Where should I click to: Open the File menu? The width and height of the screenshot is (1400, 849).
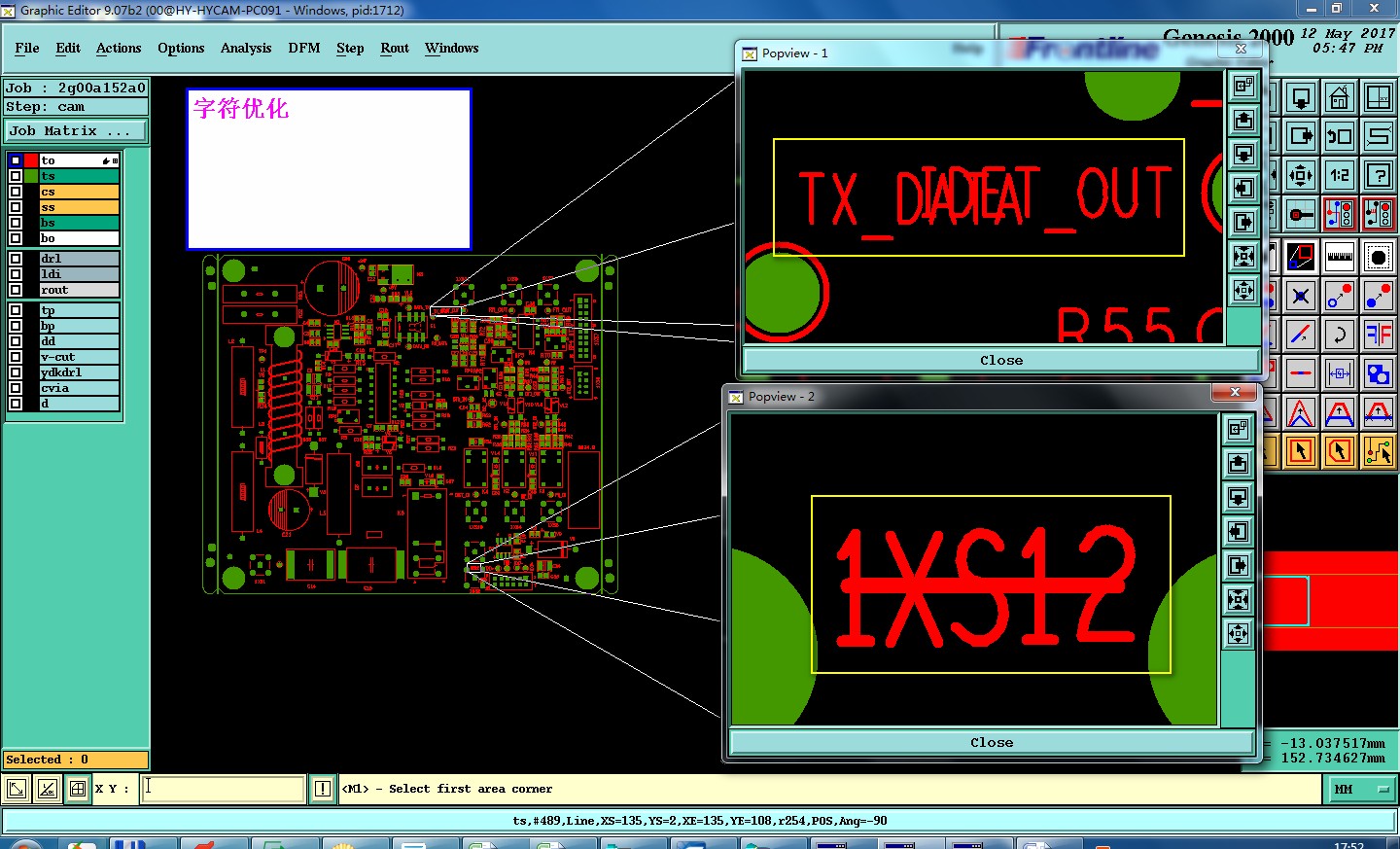(27, 48)
